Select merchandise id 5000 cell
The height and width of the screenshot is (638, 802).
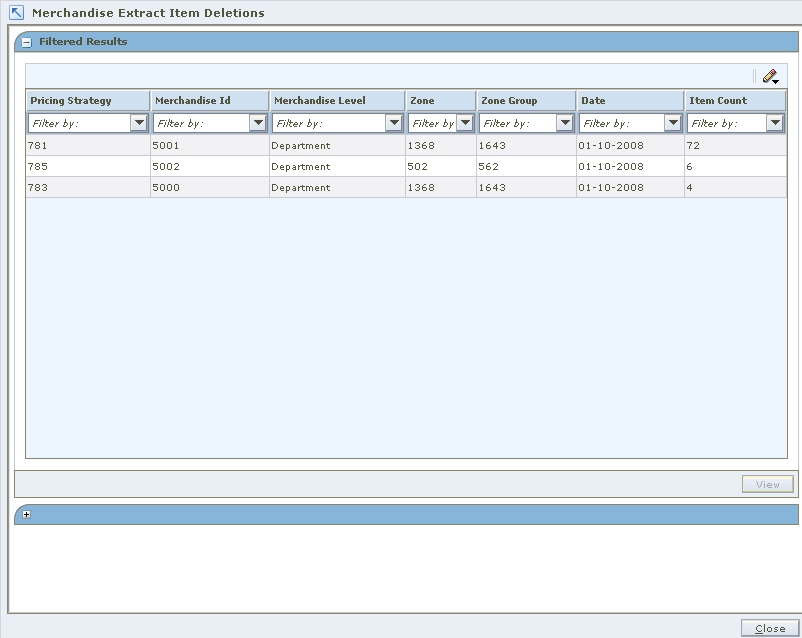(210, 187)
